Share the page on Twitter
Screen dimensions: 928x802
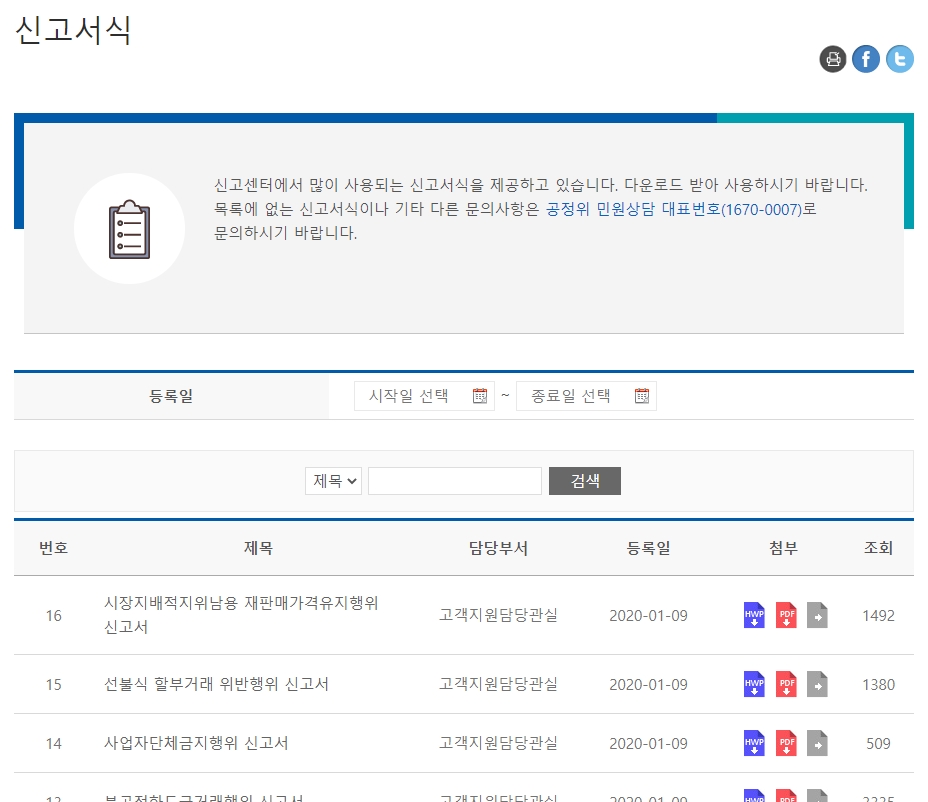899,59
